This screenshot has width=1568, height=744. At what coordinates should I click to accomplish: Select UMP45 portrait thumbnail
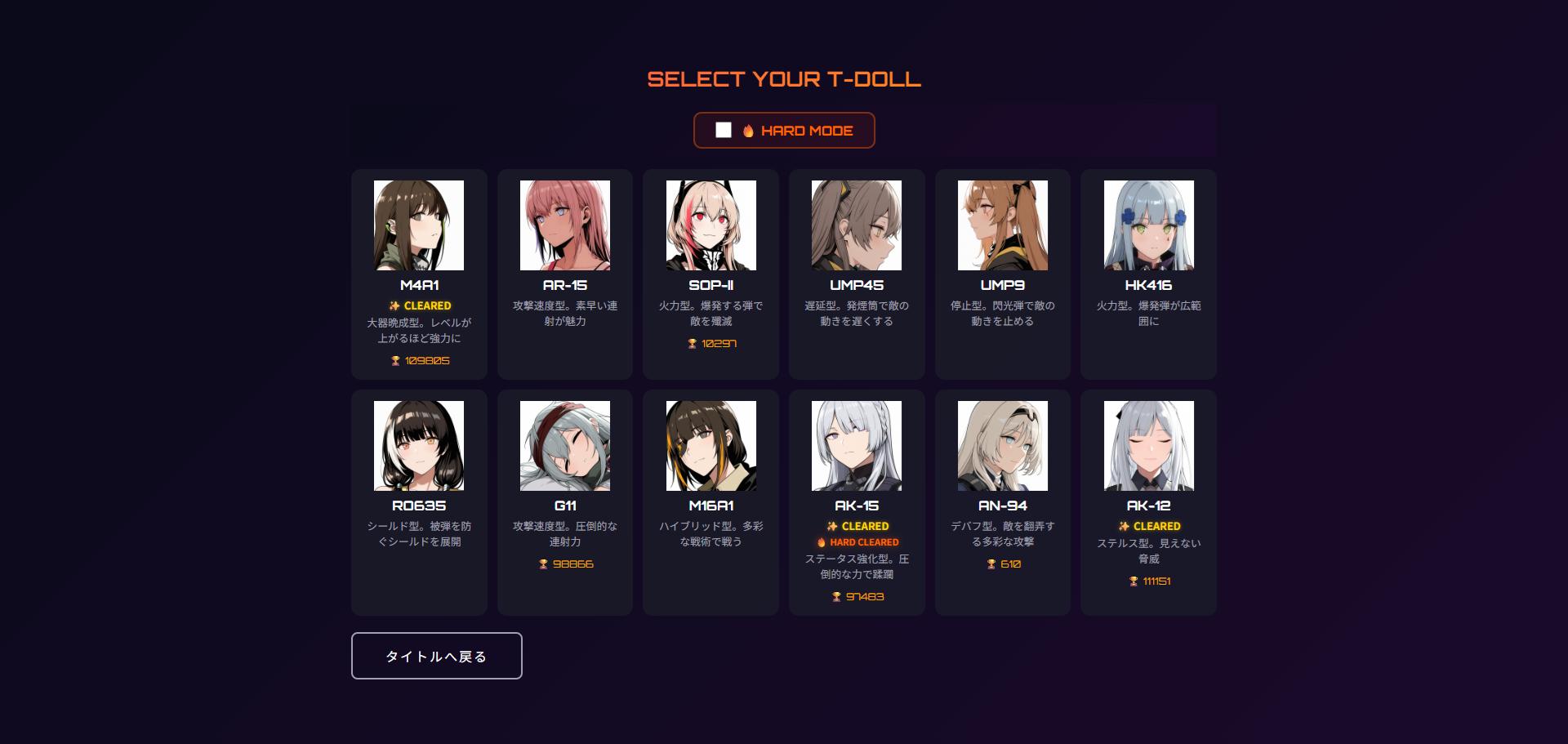click(857, 225)
